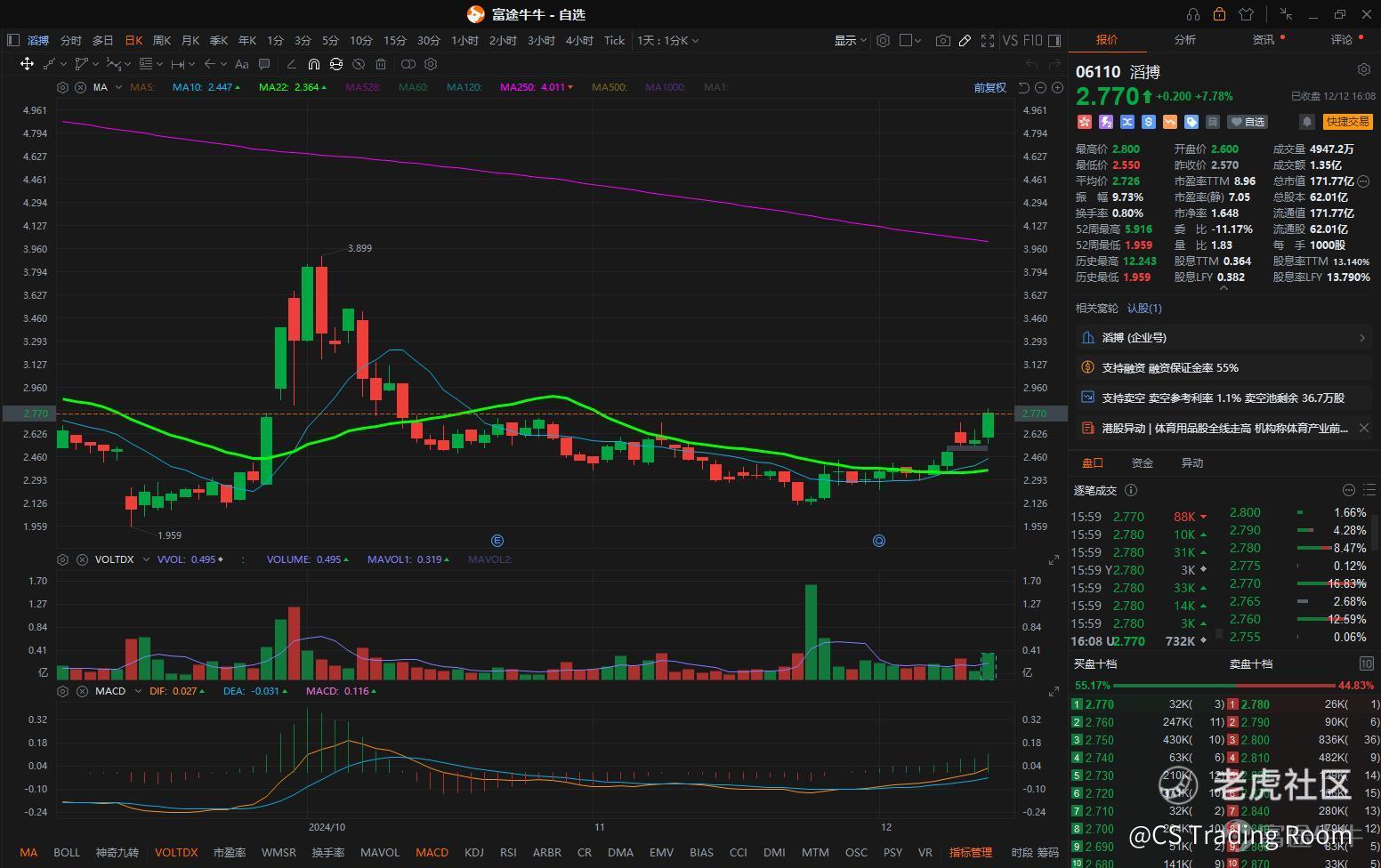
Task: Toggle the right quote side panel
Action: 1054,40
